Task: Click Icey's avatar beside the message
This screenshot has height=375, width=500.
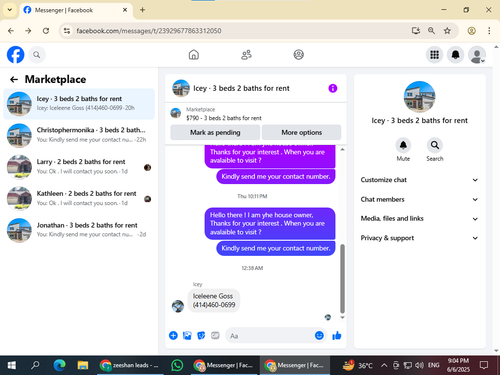Action: coord(178,306)
